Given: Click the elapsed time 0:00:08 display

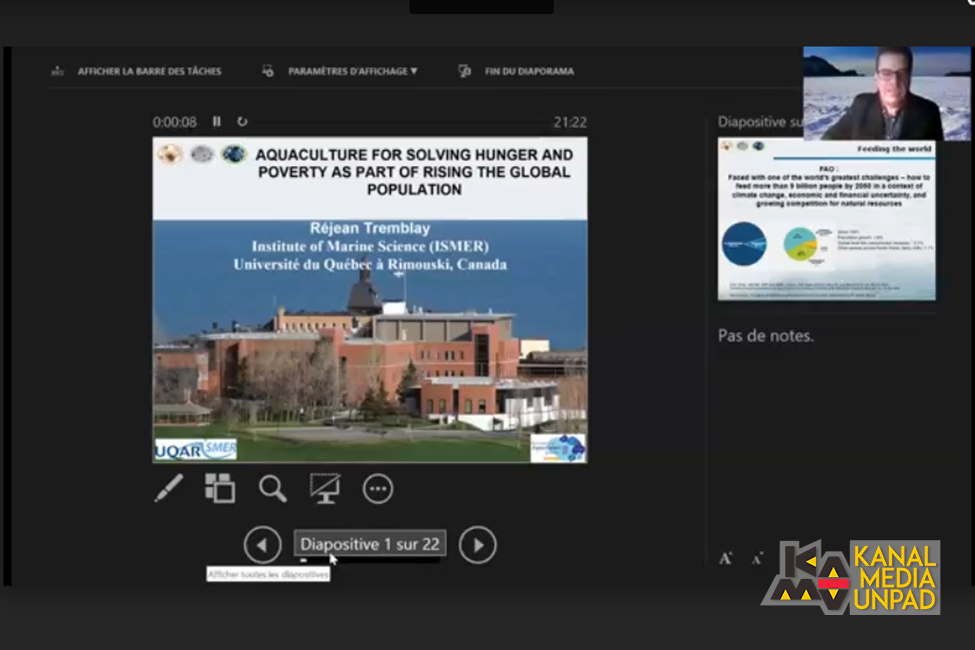Looking at the screenshot, I should 175,122.
